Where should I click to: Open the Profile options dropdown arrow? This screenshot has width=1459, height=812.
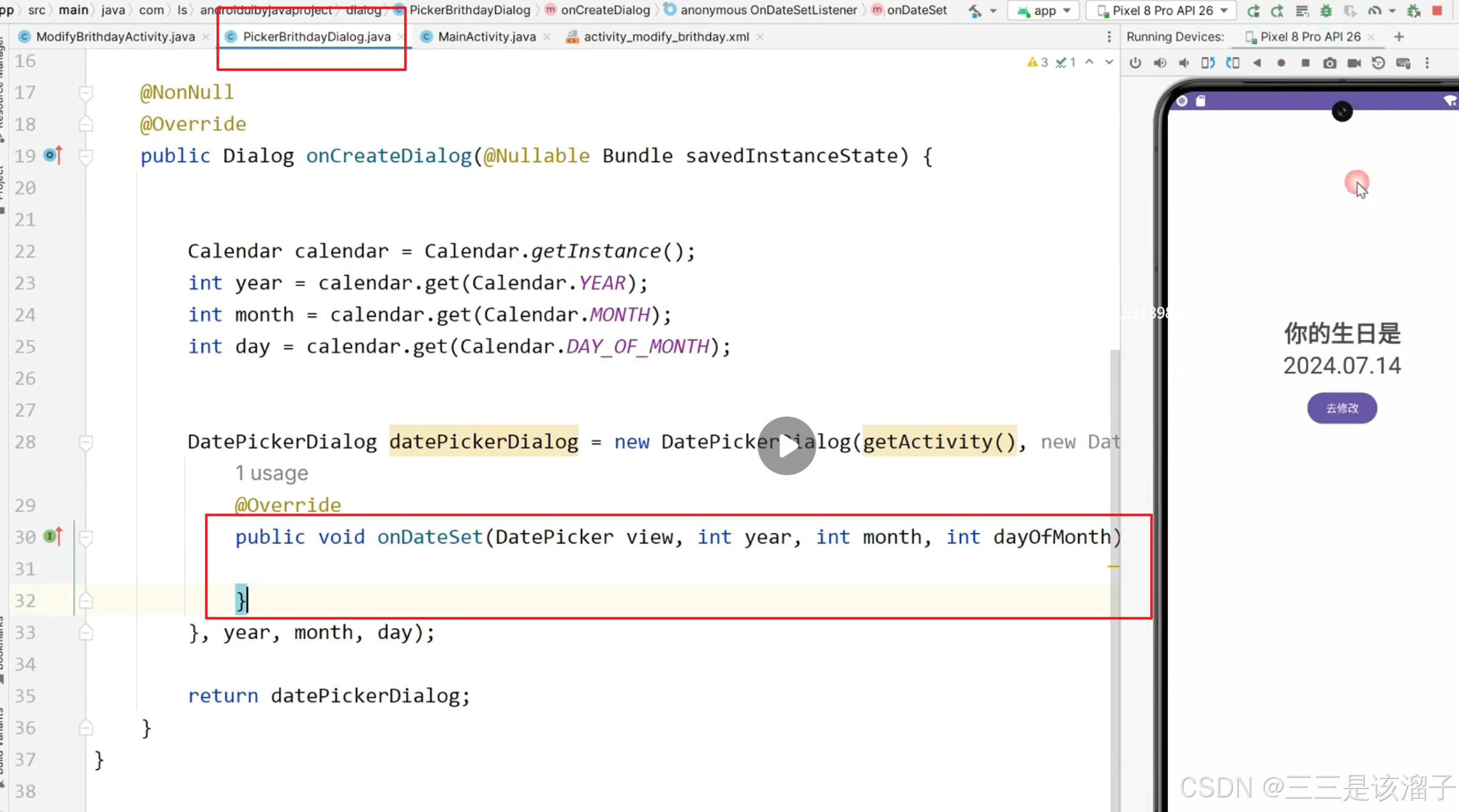1392,11
